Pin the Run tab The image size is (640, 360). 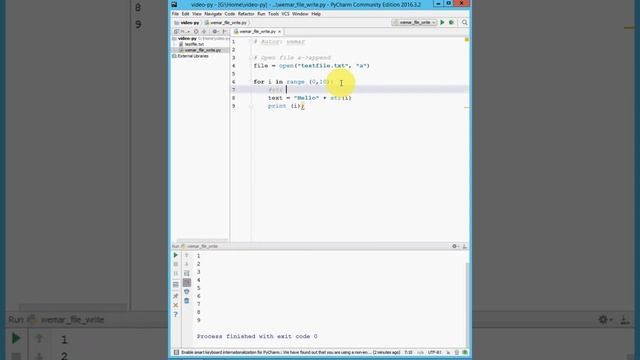176,296
